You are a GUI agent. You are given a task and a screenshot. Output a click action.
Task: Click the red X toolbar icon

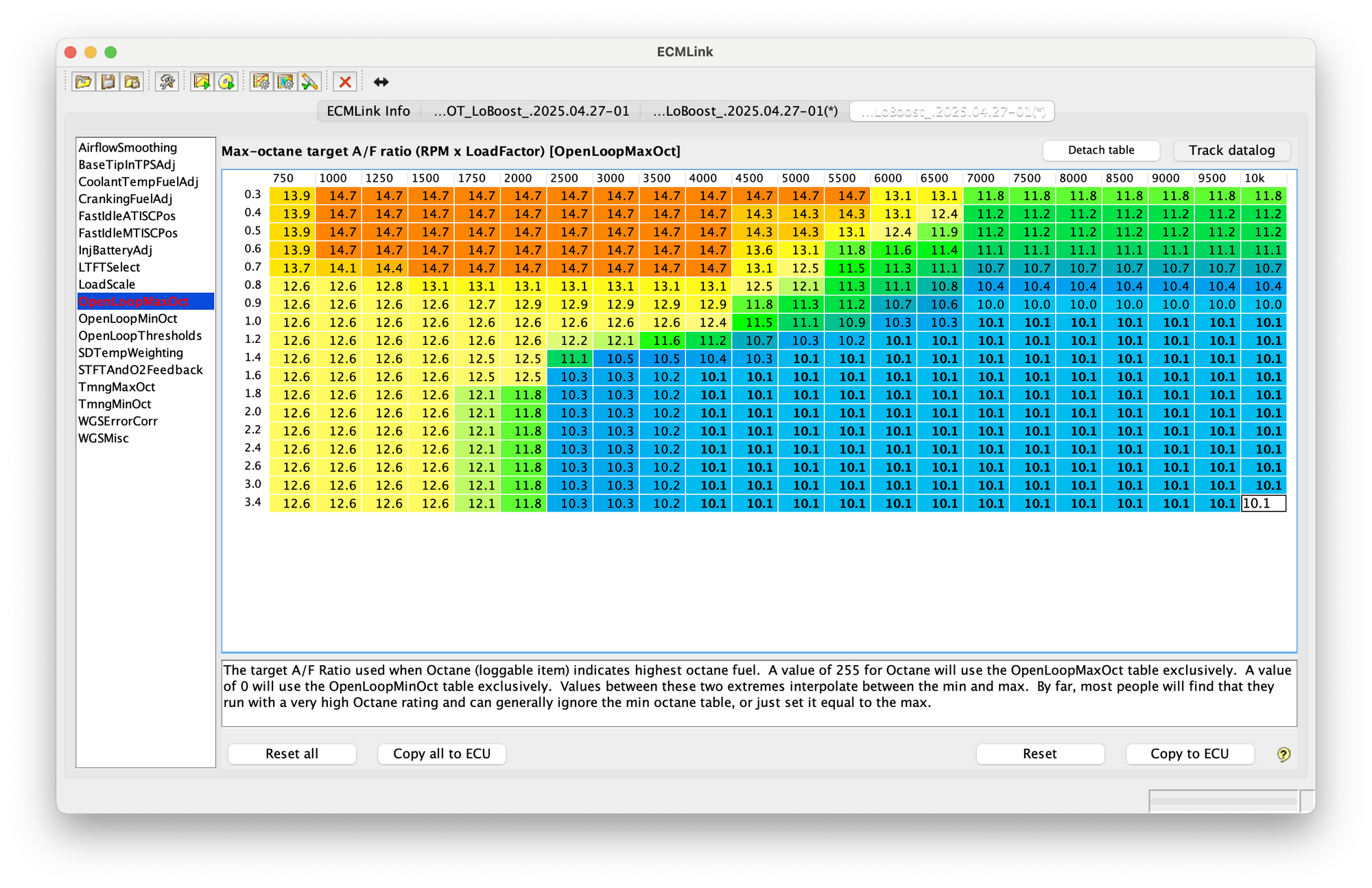(345, 82)
